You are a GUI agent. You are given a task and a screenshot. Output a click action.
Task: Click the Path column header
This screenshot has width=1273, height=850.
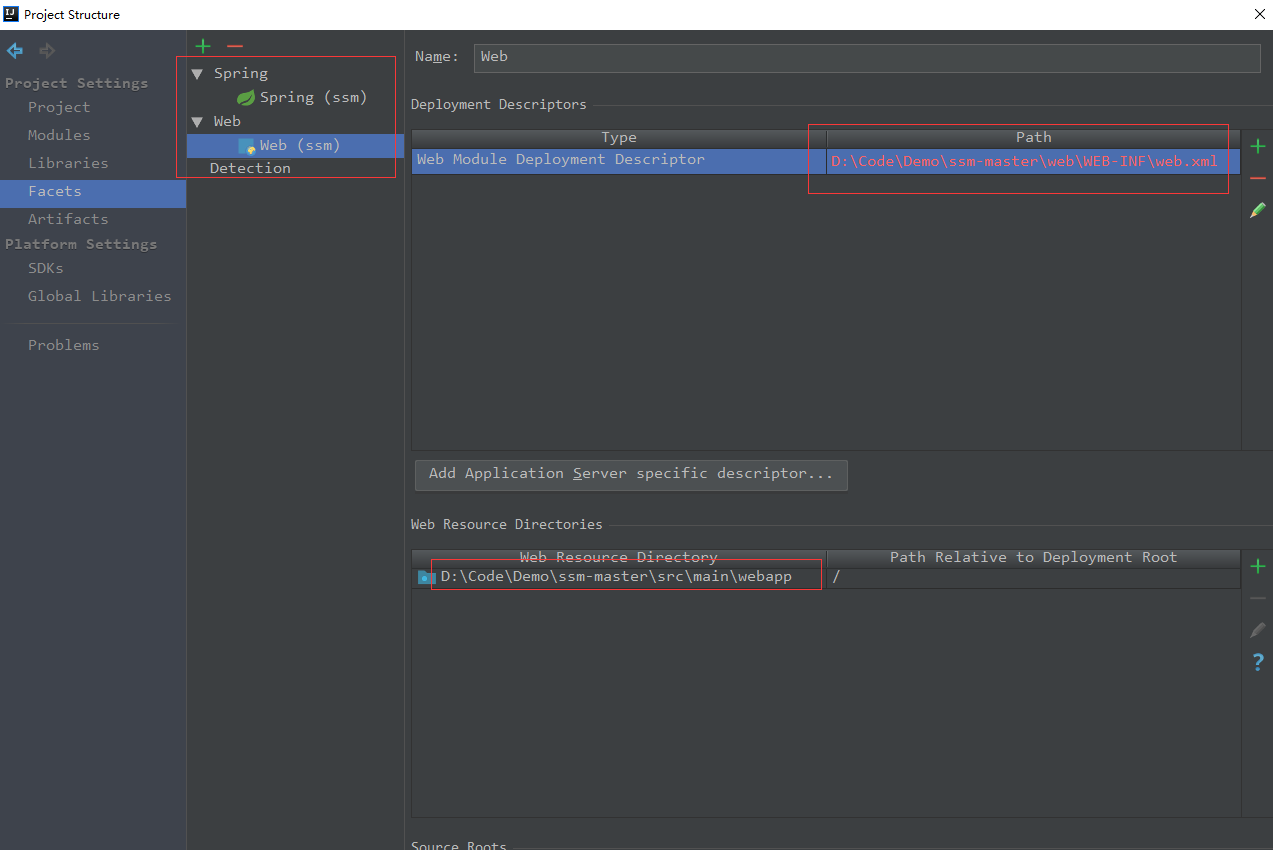(x=1034, y=138)
